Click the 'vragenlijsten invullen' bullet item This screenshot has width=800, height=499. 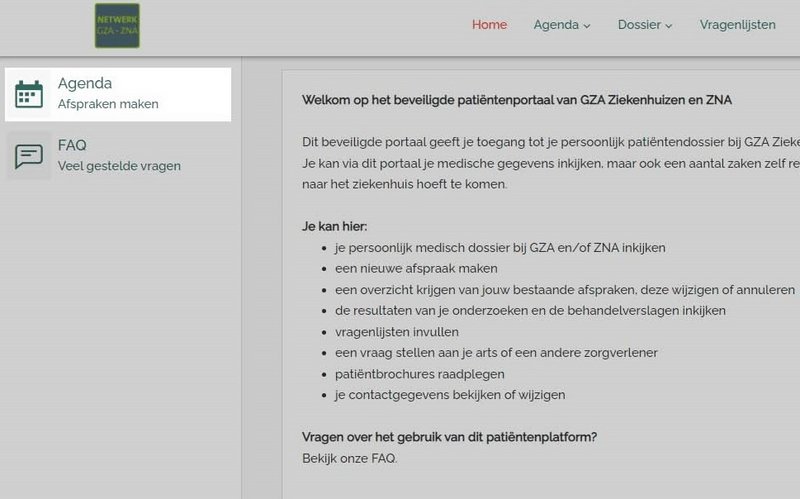(397, 332)
